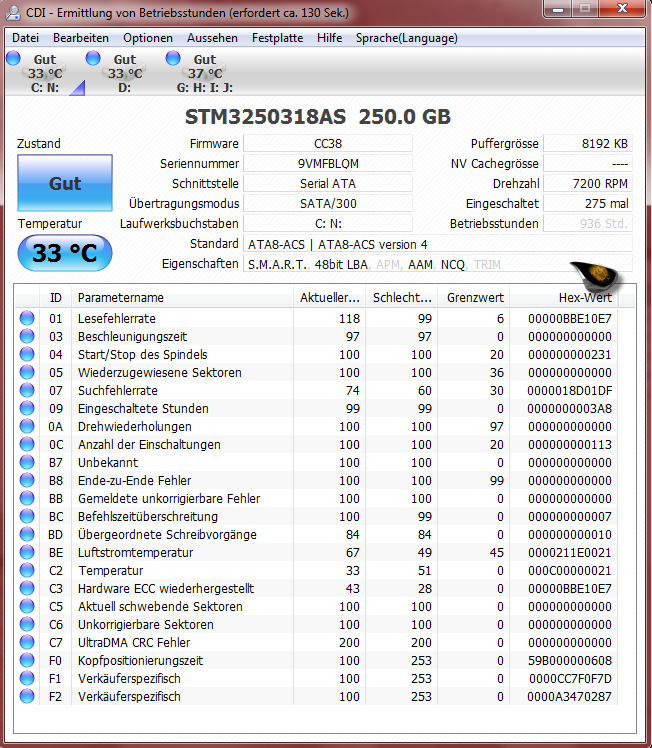Click status icon of Beschleunigungszeit row
Viewport: 652px width, 748px height.
tap(27, 336)
